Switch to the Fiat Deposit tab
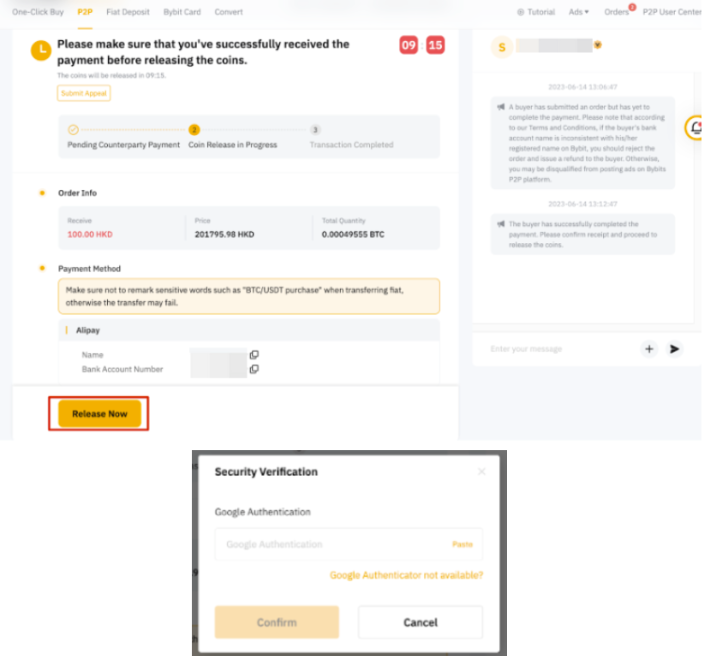This screenshot has height=656, width=703. pos(128,12)
